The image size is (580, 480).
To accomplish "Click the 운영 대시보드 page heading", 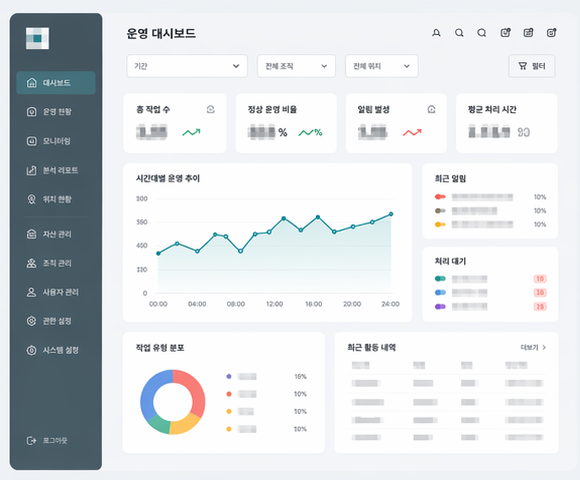I will pos(161,34).
